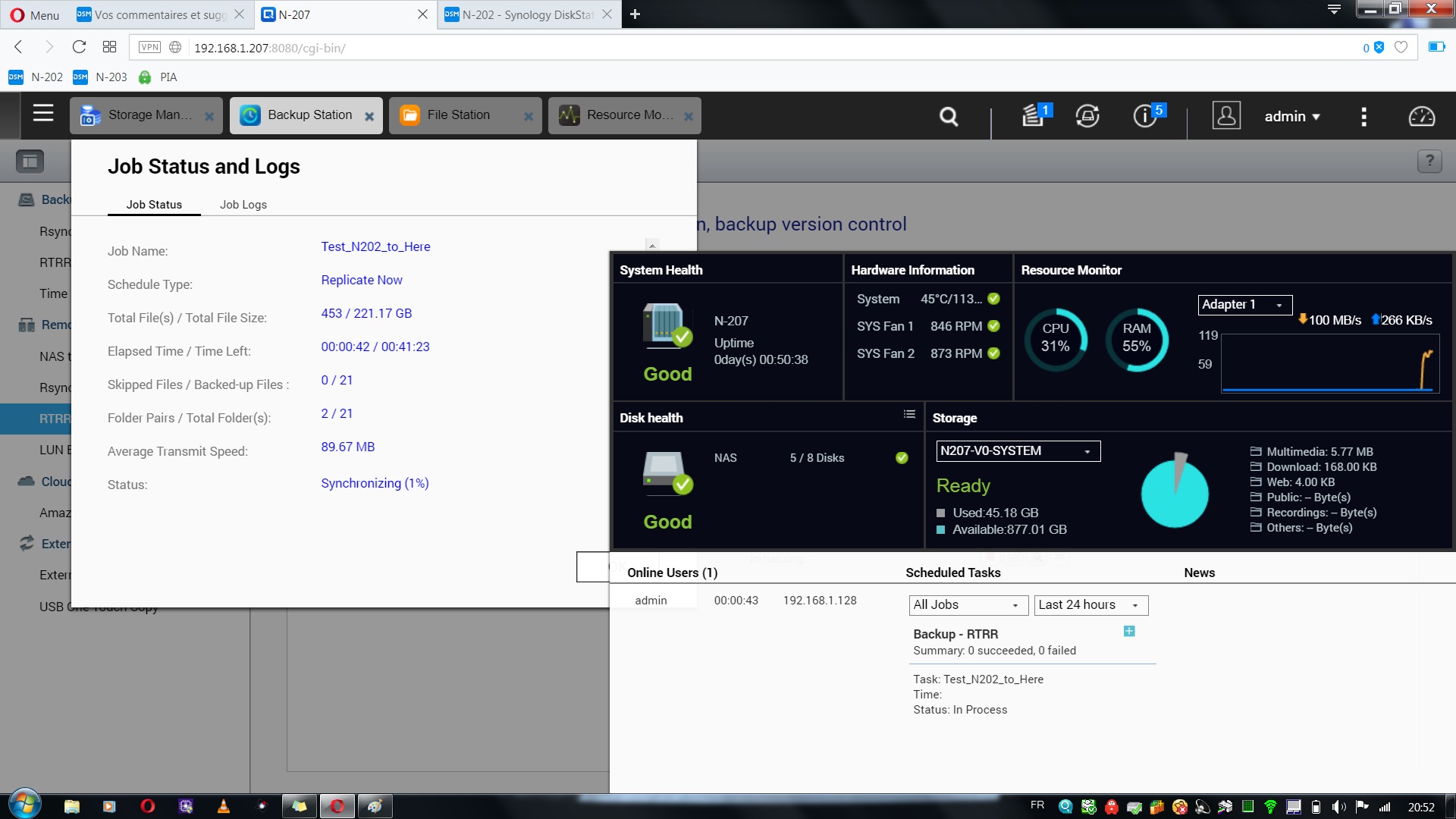The image size is (1456, 819).
Task: Open external devices icon in the top bar
Action: (1087, 116)
